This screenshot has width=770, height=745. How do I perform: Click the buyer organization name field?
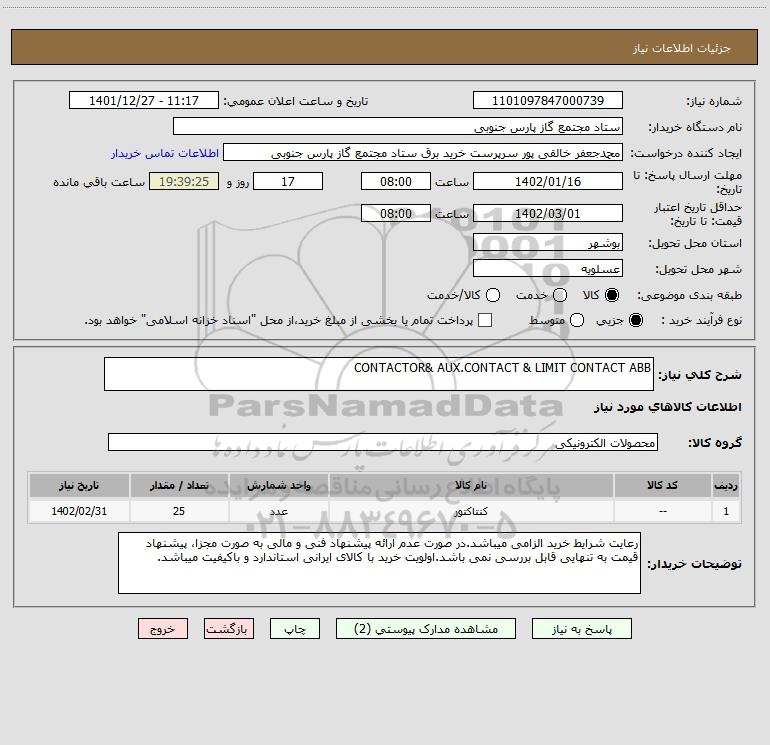point(398,127)
